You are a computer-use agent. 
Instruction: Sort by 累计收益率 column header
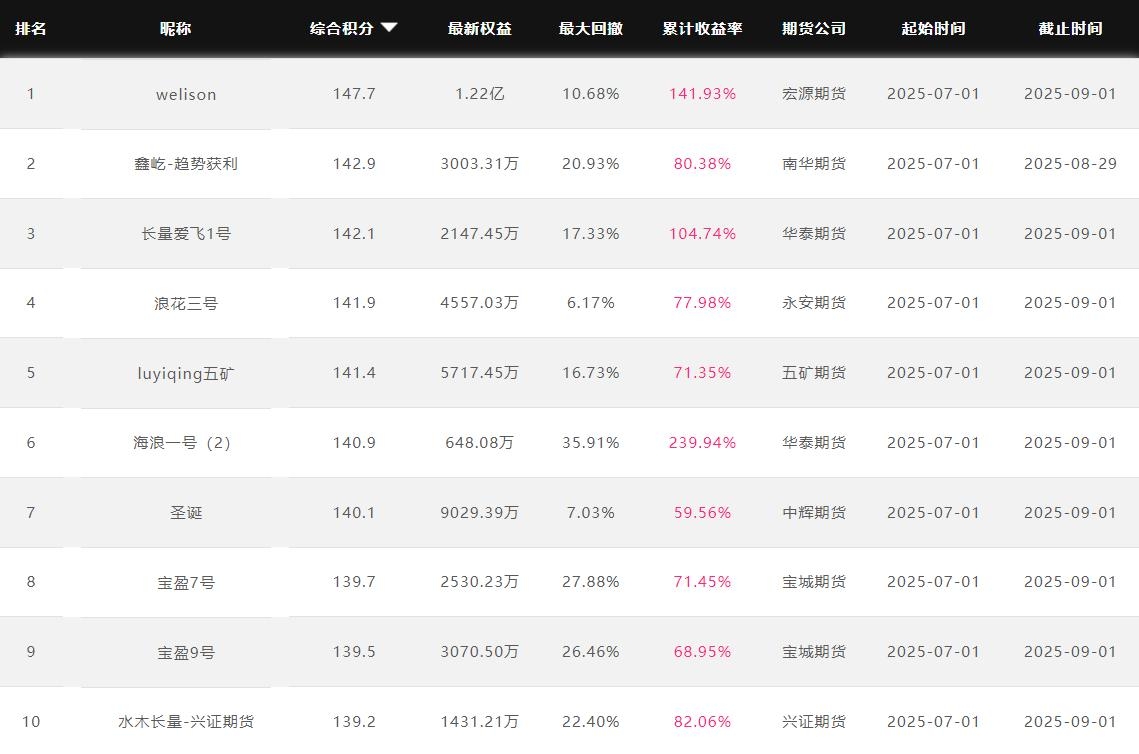click(x=702, y=29)
